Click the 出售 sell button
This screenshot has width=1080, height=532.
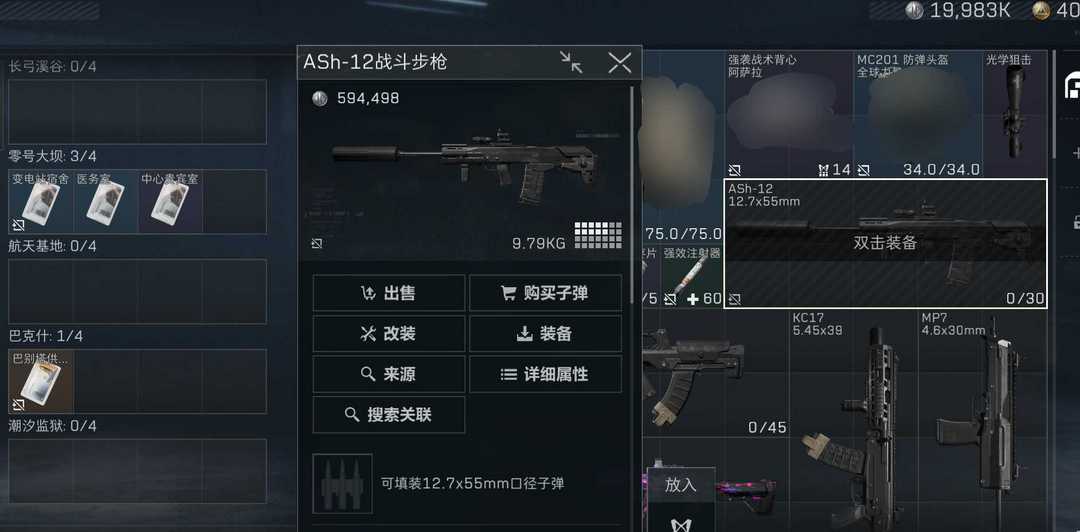[388, 293]
